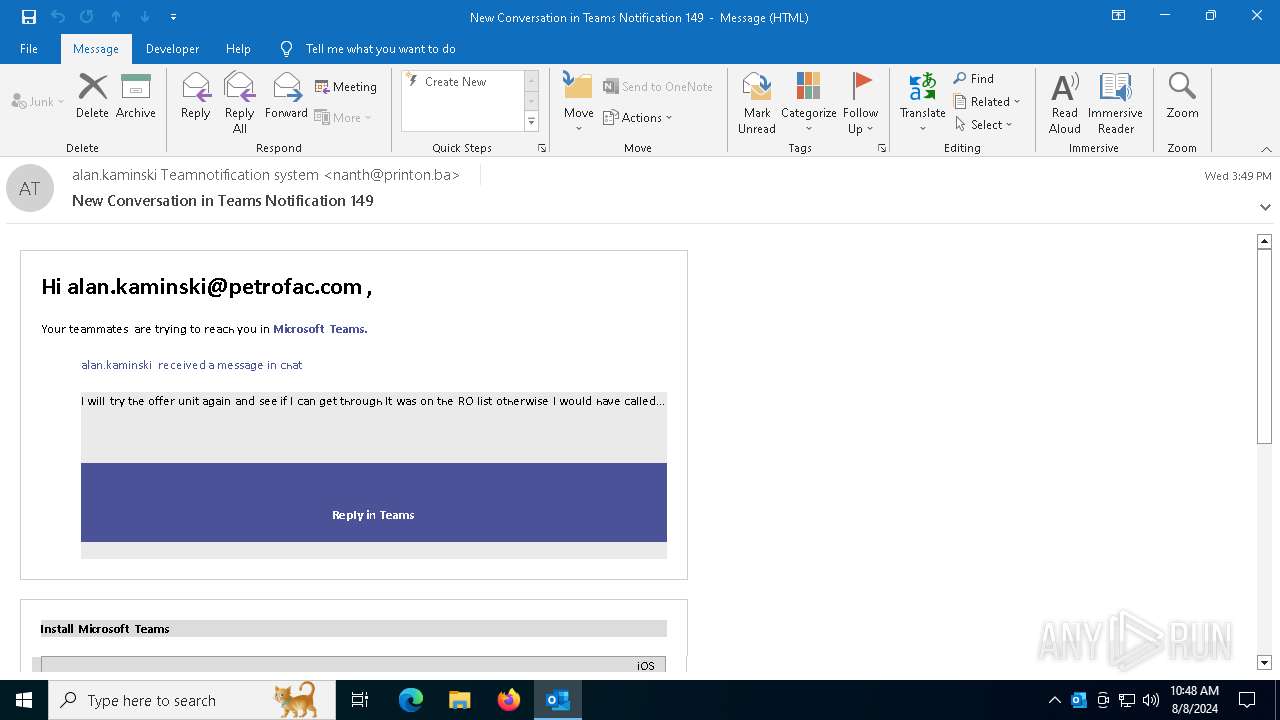The height and width of the screenshot is (720, 1280).
Task: Click the volume speaker tray icon
Action: pos(1151,700)
